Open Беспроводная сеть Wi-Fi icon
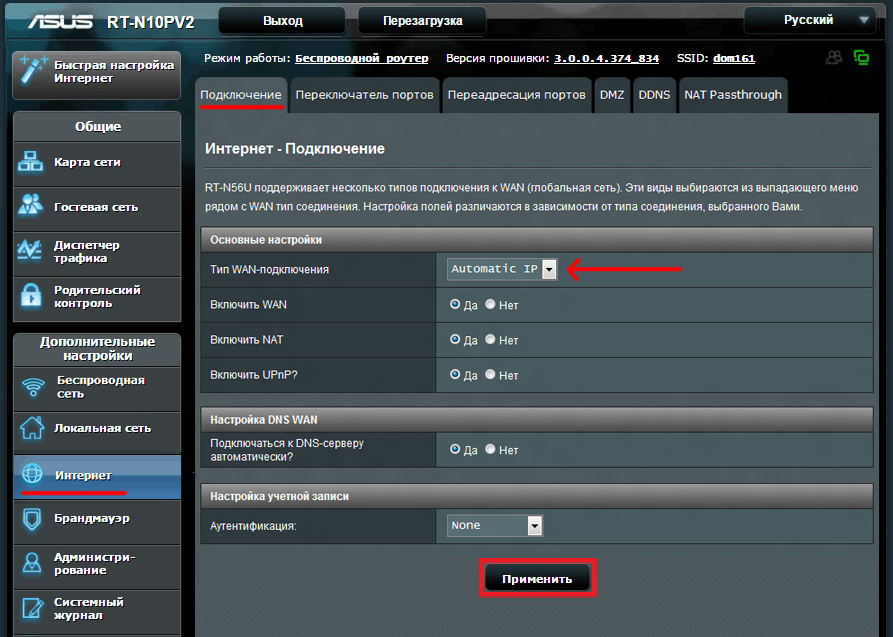Viewport: 893px width, 637px height. 33,387
